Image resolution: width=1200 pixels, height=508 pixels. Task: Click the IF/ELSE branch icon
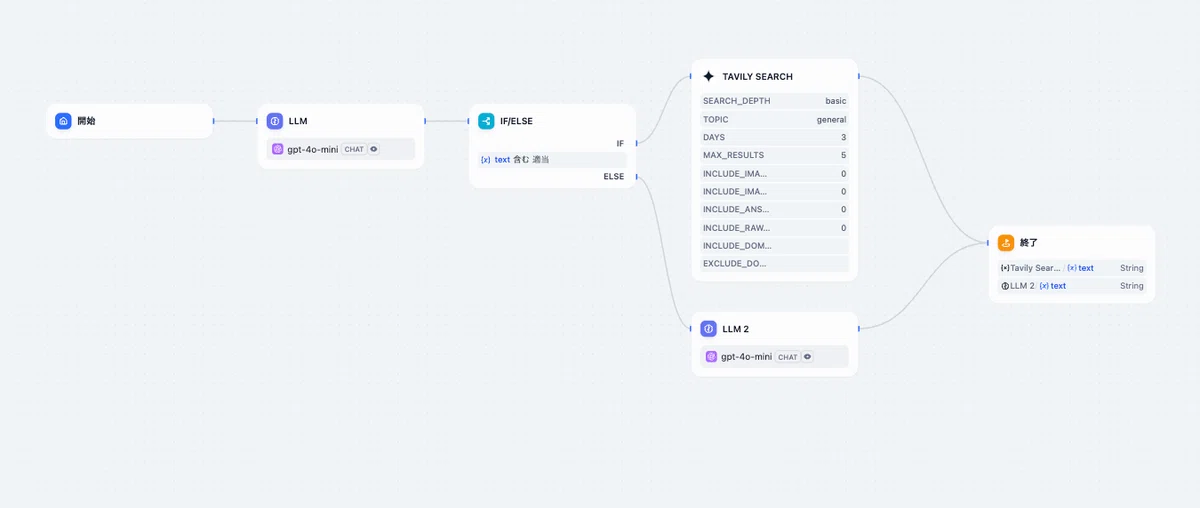486,121
